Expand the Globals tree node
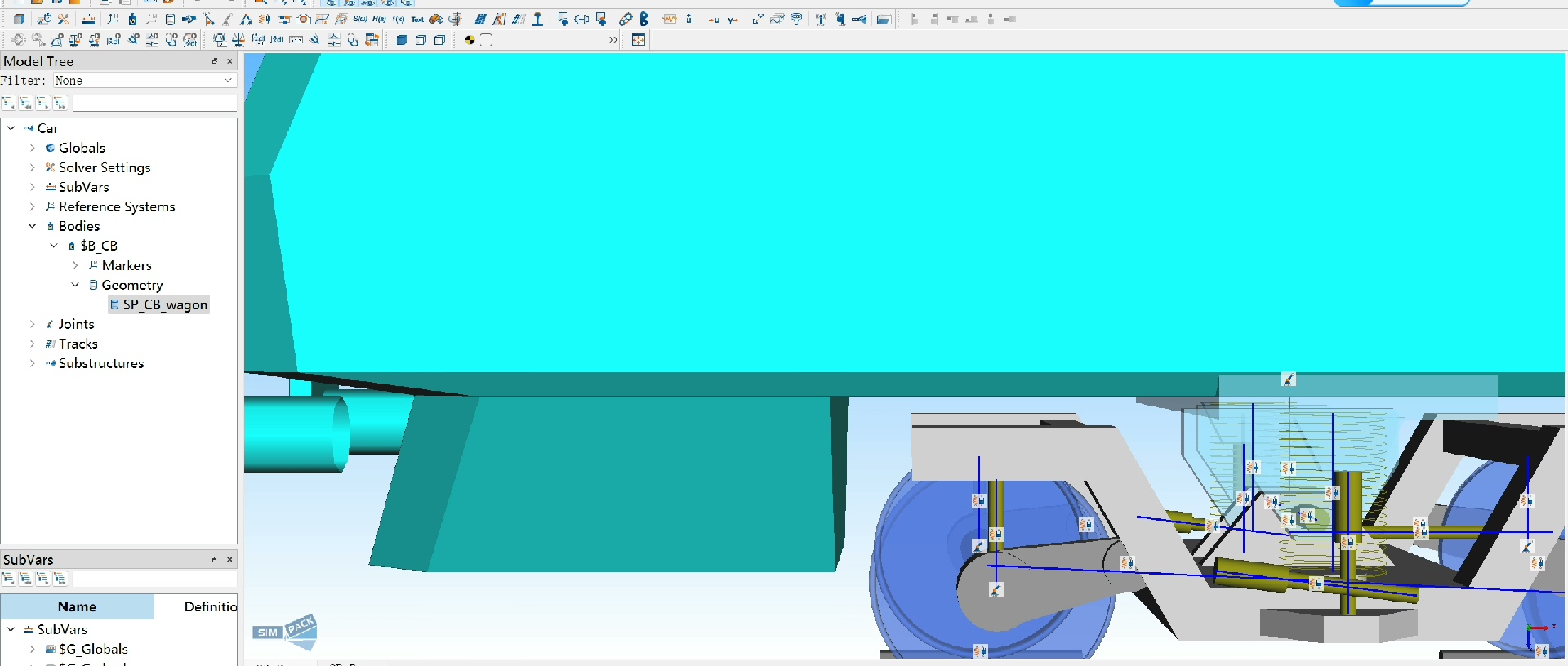1568x666 pixels. pyautogui.click(x=33, y=148)
